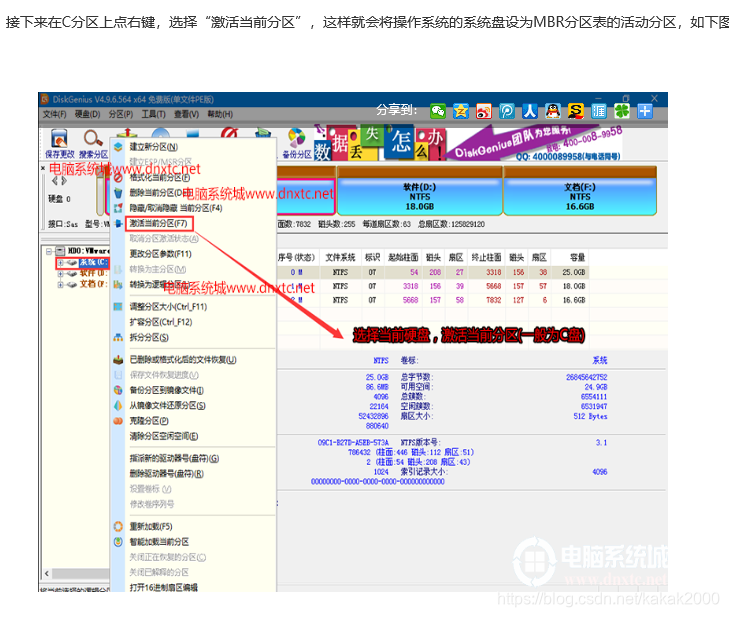The width and height of the screenshot is (729, 617).
Task: Expand the 文档(F:) partition tree node
Action: click(x=60, y=284)
